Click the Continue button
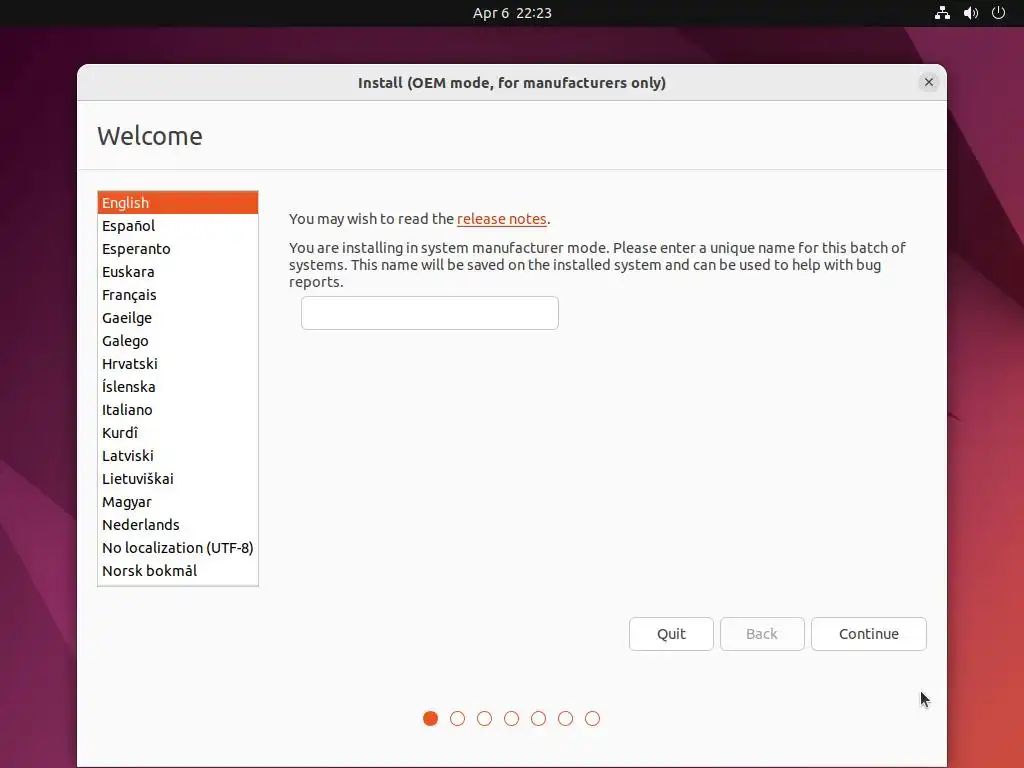1024x768 pixels. click(869, 633)
